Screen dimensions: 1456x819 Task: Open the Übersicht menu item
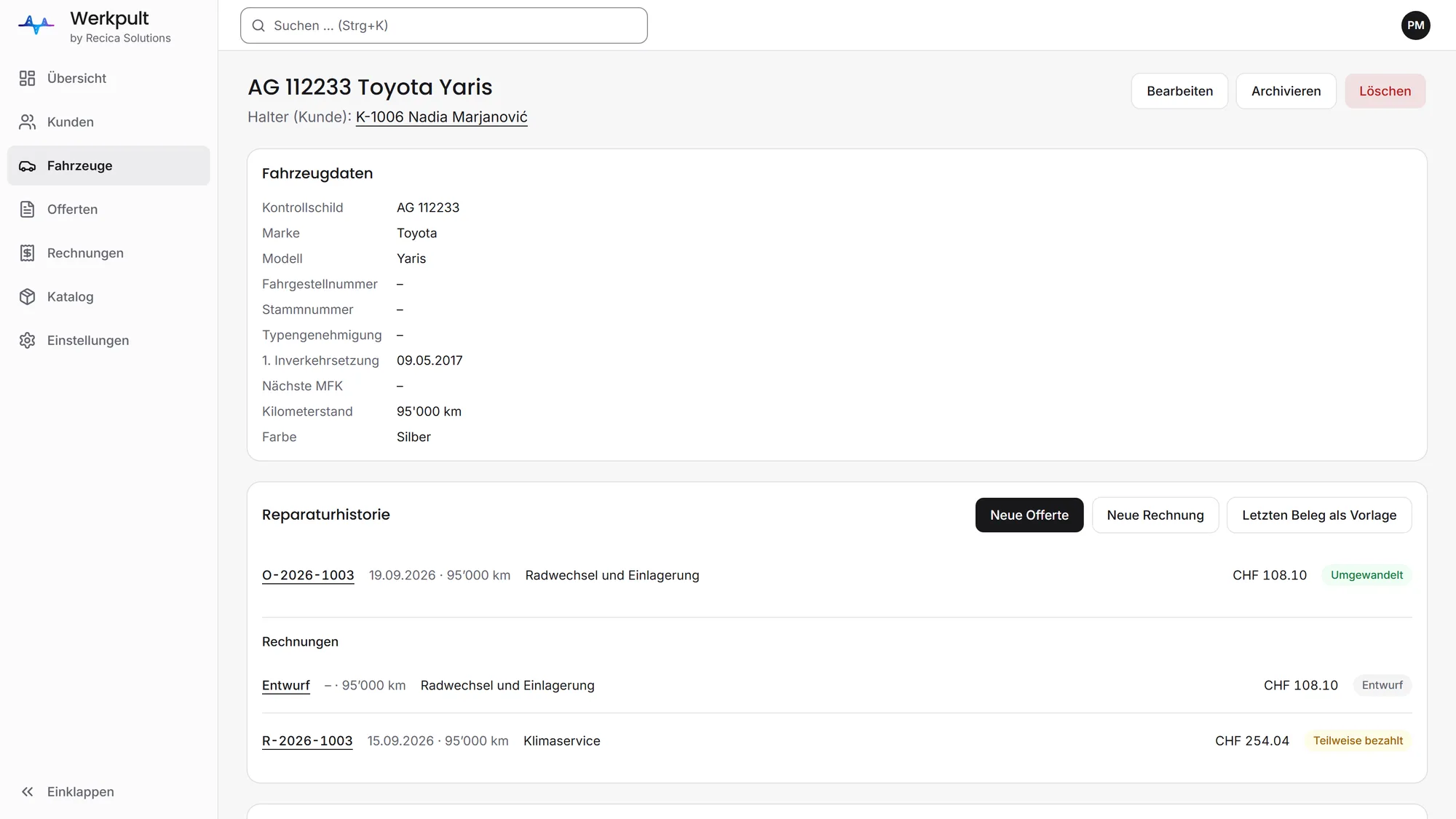click(108, 78)
